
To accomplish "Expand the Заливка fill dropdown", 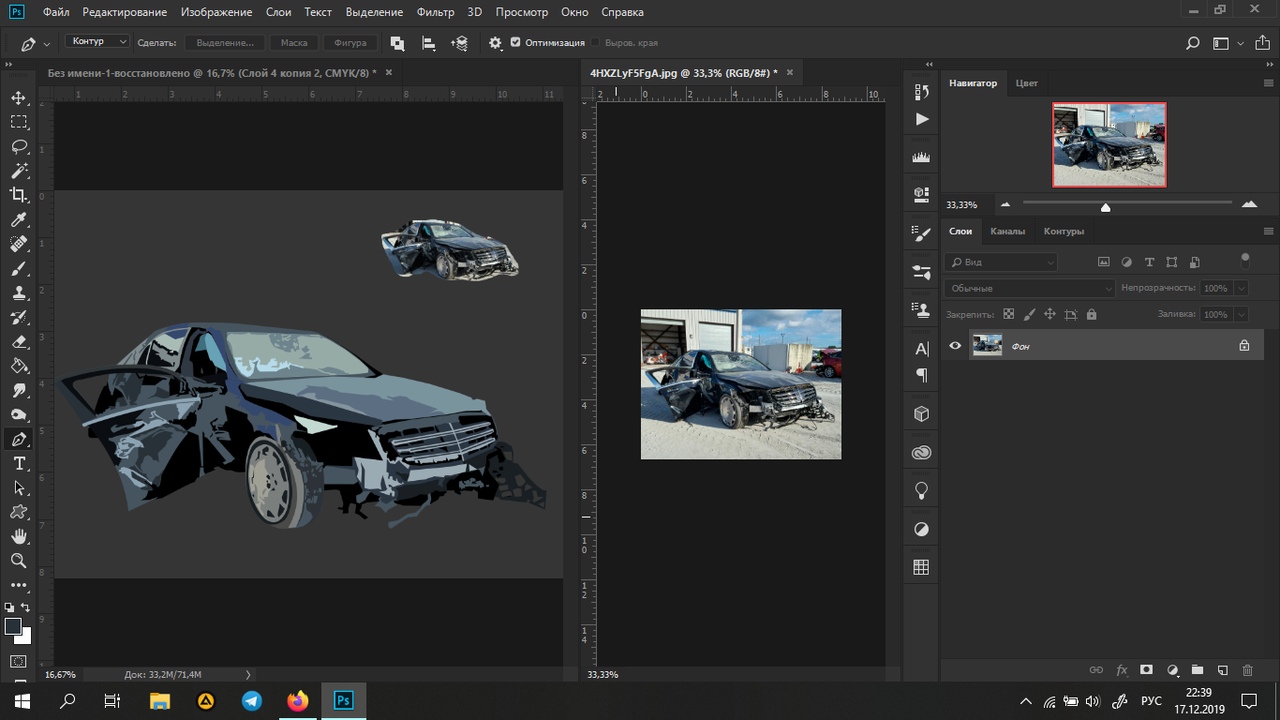I will (1241, 314).
